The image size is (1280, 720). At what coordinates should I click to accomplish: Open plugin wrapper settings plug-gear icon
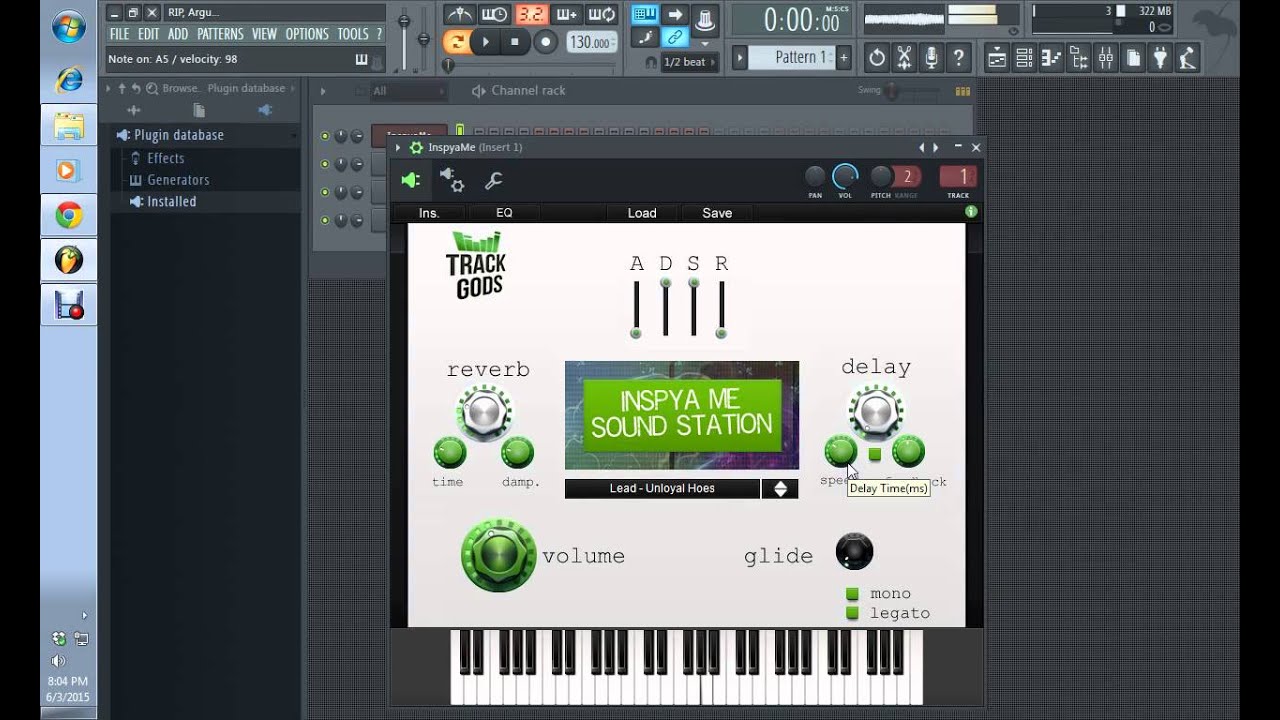click(x=452, y=180)
